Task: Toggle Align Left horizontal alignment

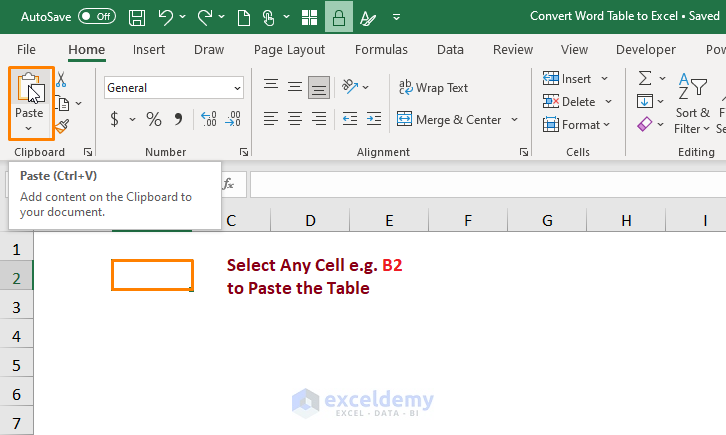Action: click(271, 119)
